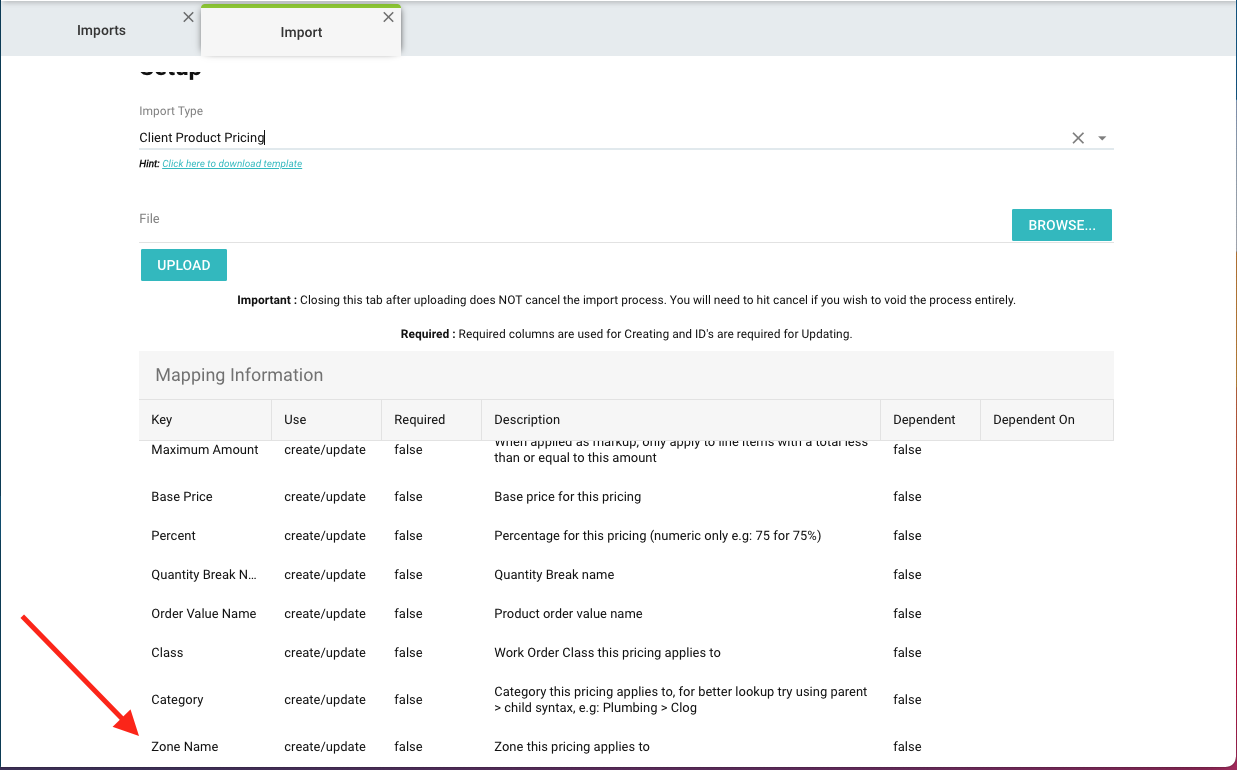Click the Required column header
1237x770 pixels.
click(419, 420)
